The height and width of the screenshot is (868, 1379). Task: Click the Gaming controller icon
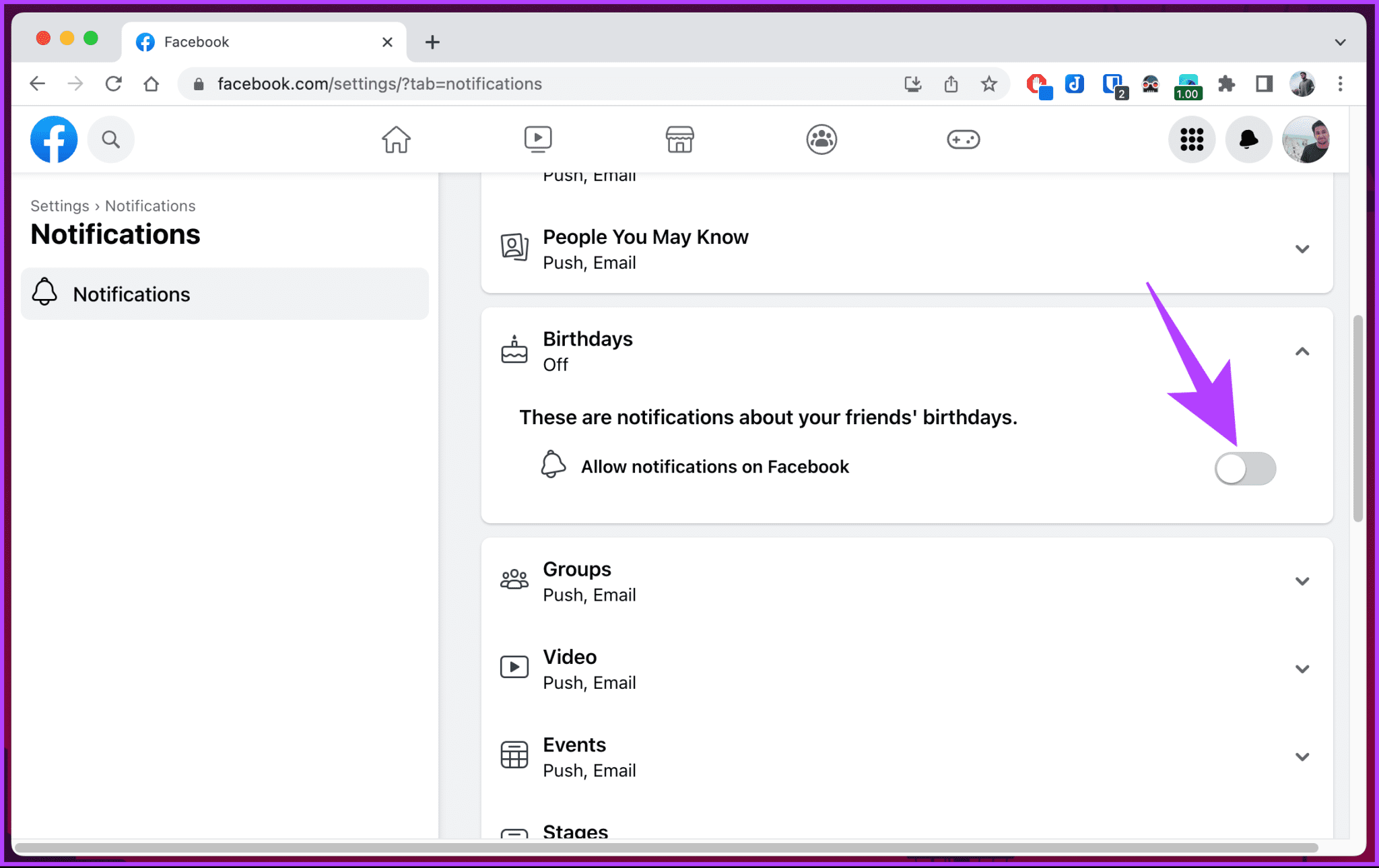[962, 139]
